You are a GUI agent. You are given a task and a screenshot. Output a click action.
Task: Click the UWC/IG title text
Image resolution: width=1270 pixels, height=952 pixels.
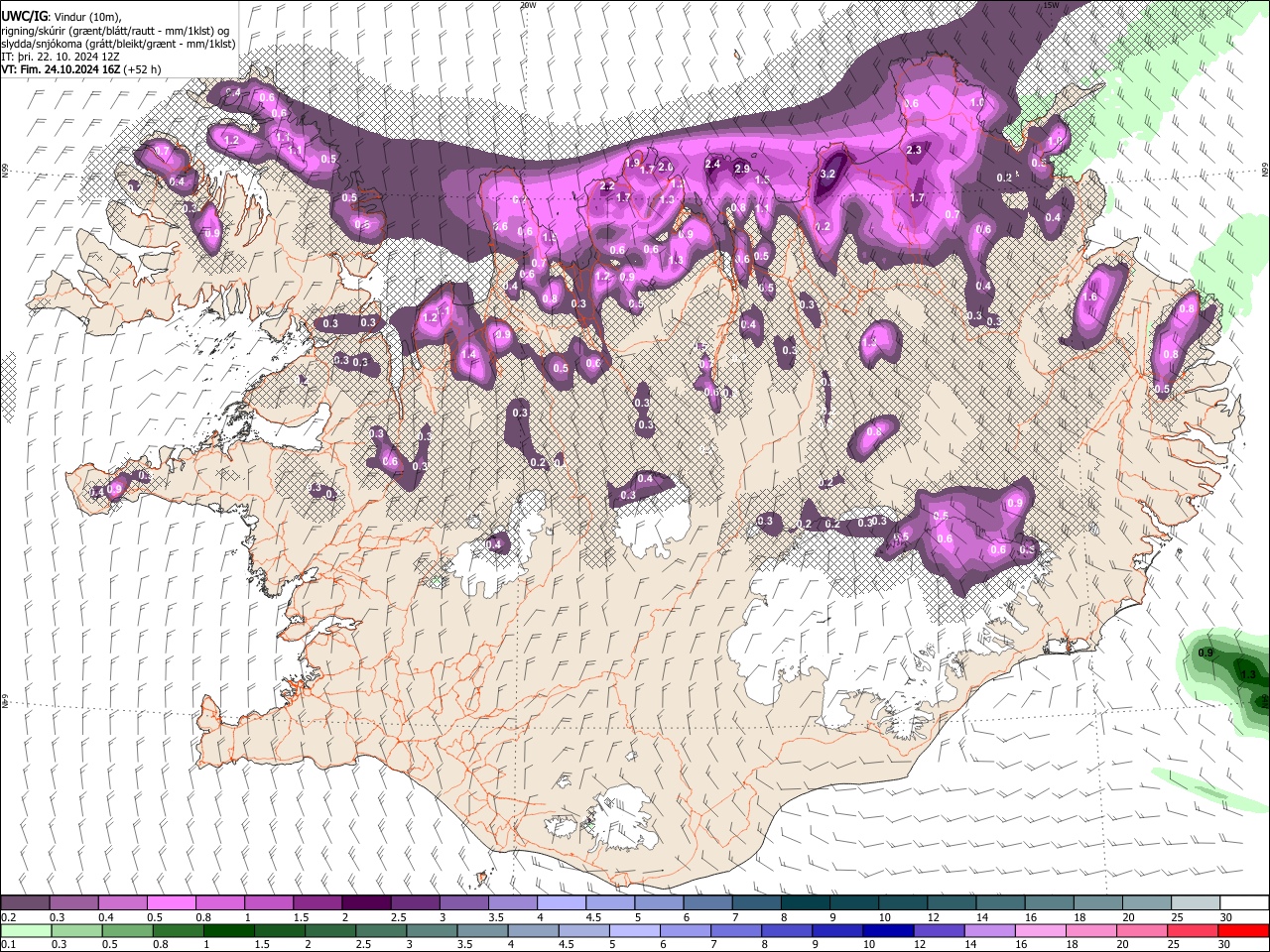click(24, 16)
